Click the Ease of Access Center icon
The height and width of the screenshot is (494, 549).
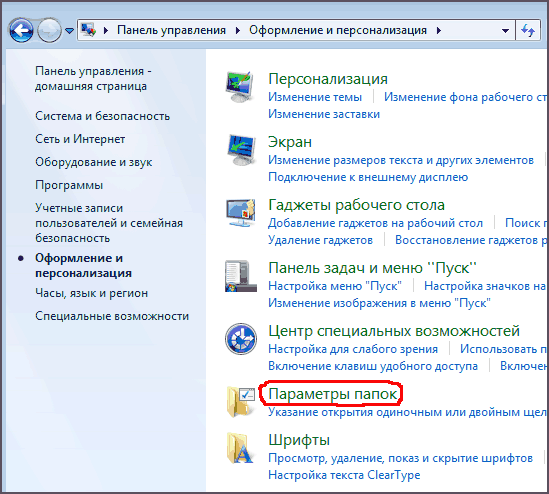click(241, 339)
